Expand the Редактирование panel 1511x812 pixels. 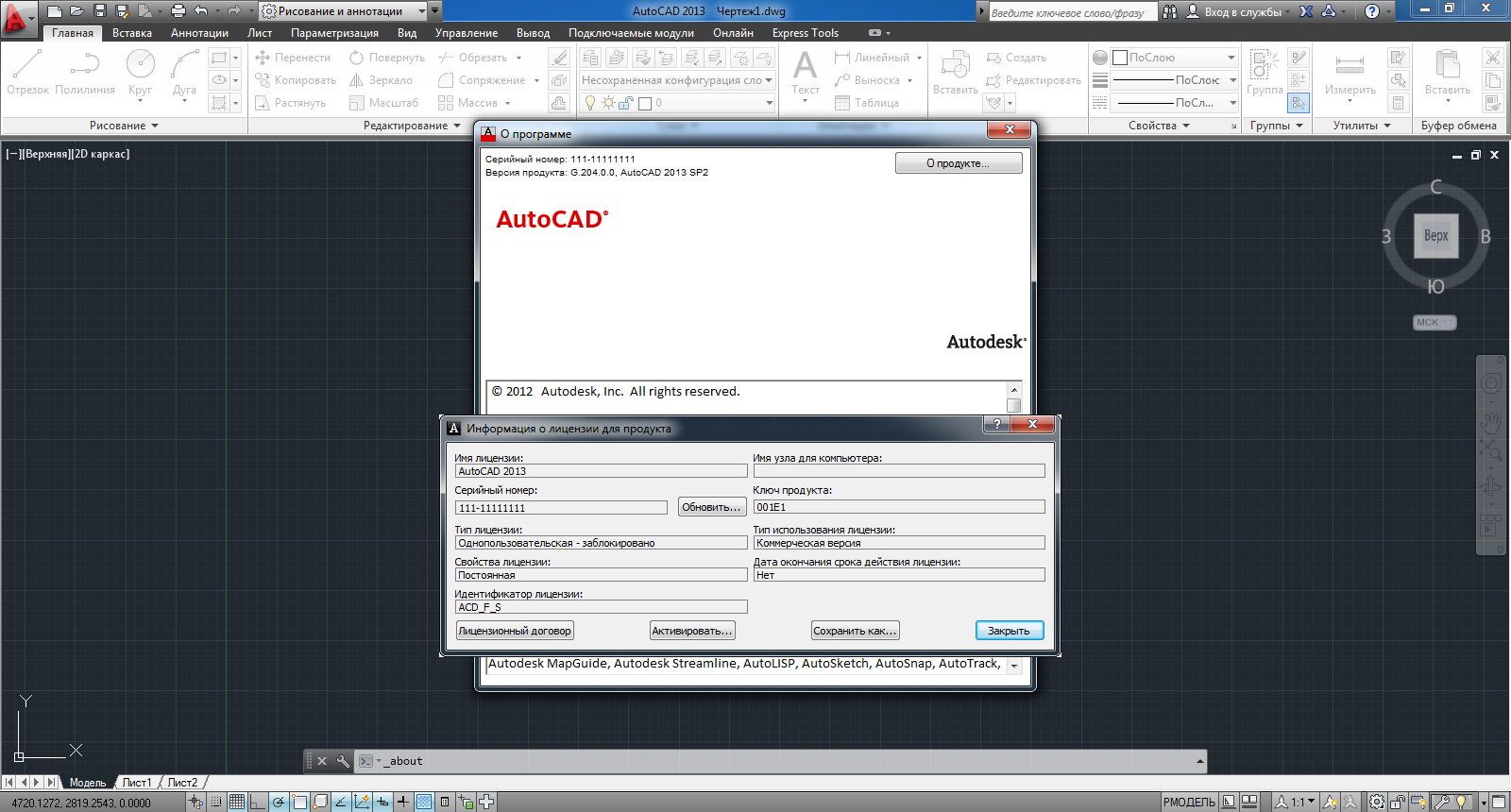coord(412,126)
